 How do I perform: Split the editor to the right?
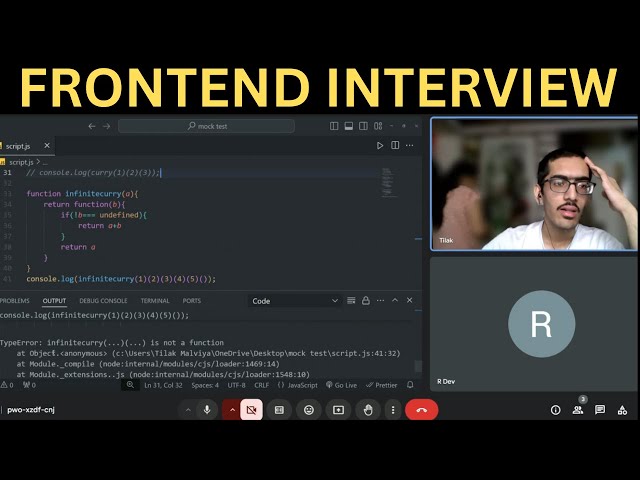[395, 145]
